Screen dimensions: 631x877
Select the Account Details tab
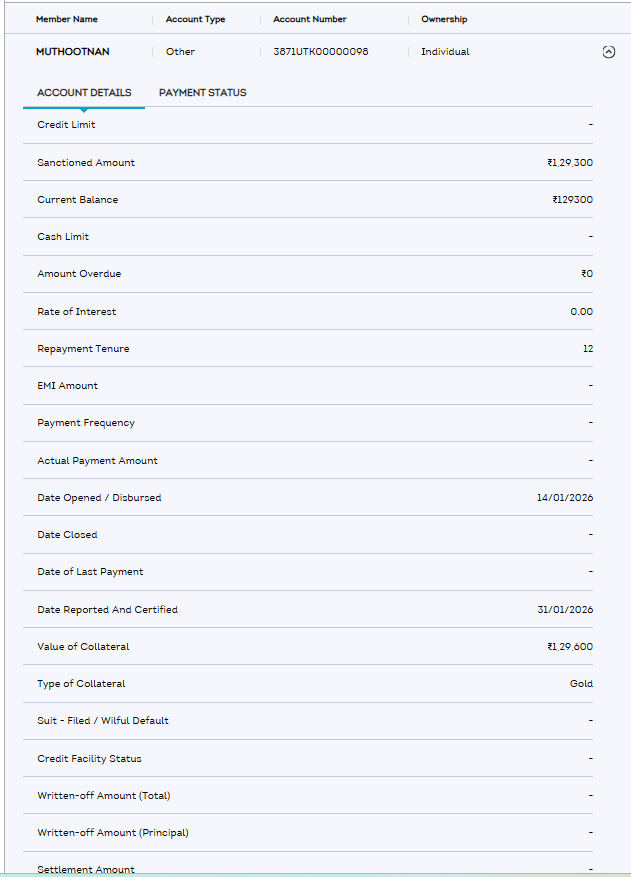(84, 93)
